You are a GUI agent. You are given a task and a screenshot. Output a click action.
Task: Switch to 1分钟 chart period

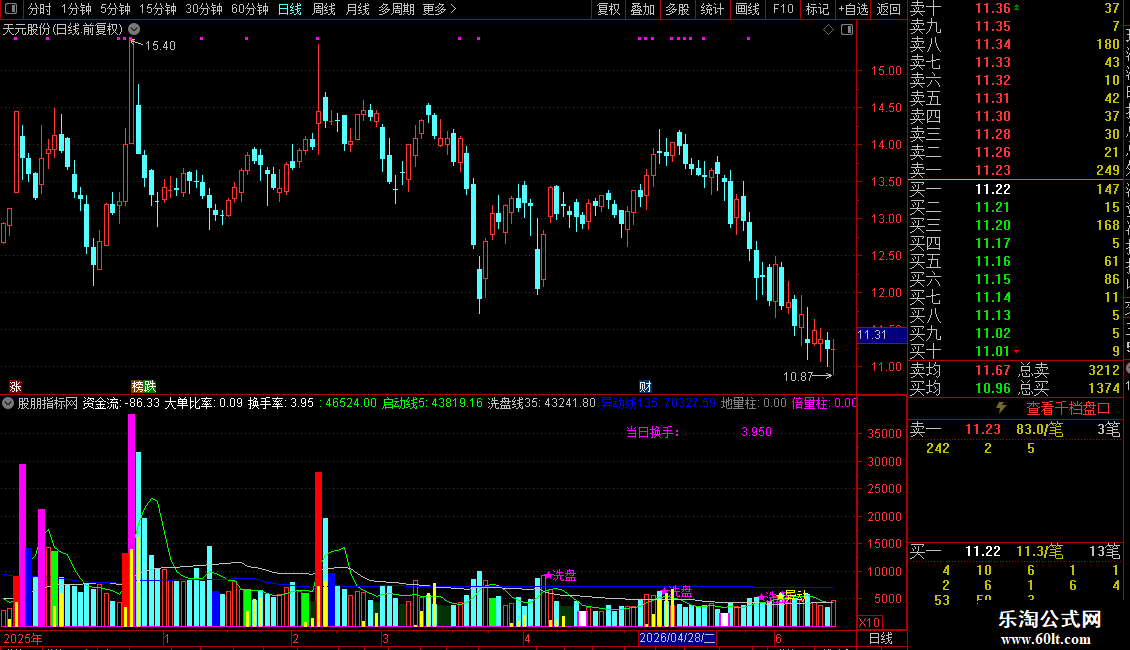(76, 9)
